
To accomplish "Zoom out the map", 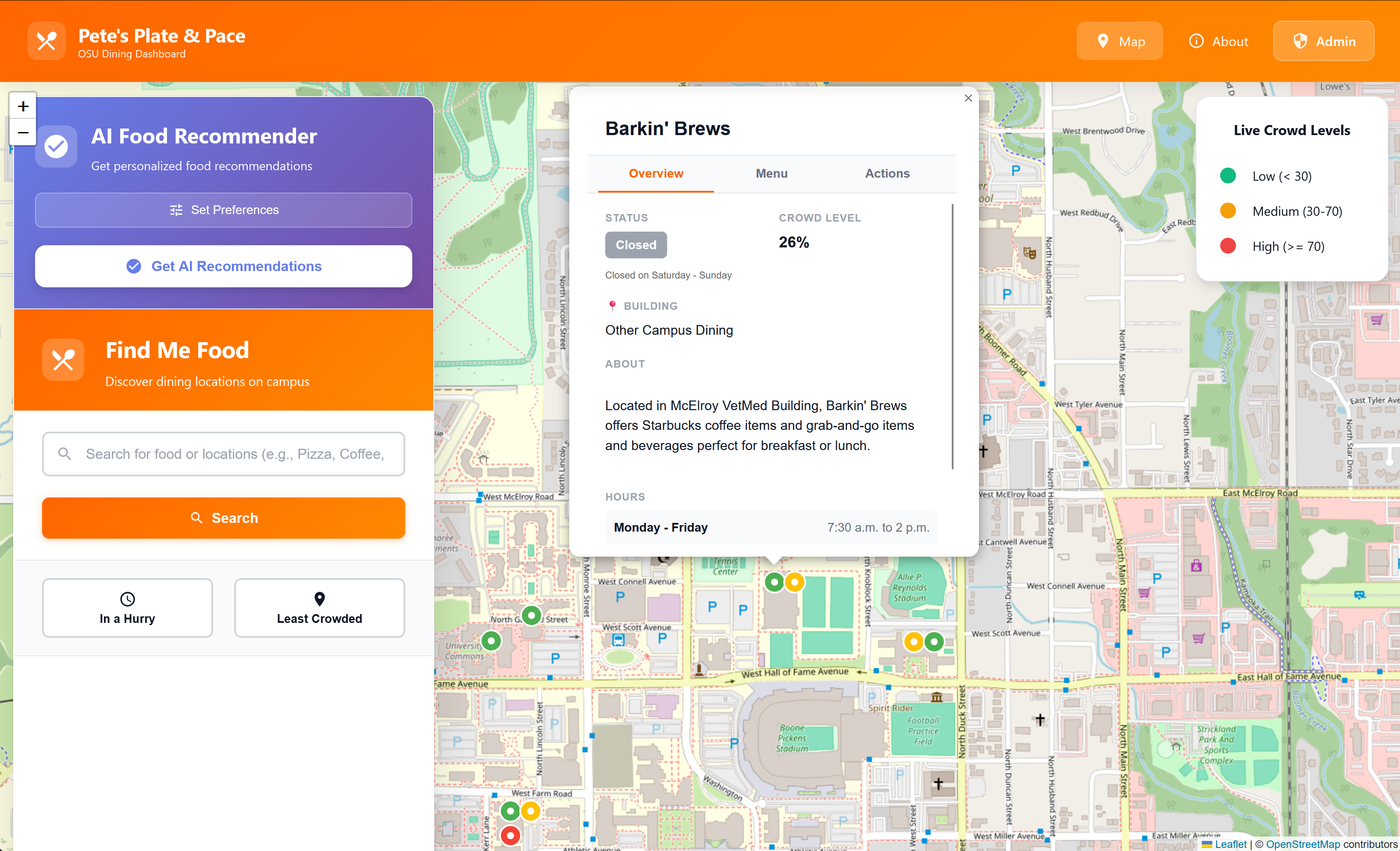I will [x=23, y=133].
